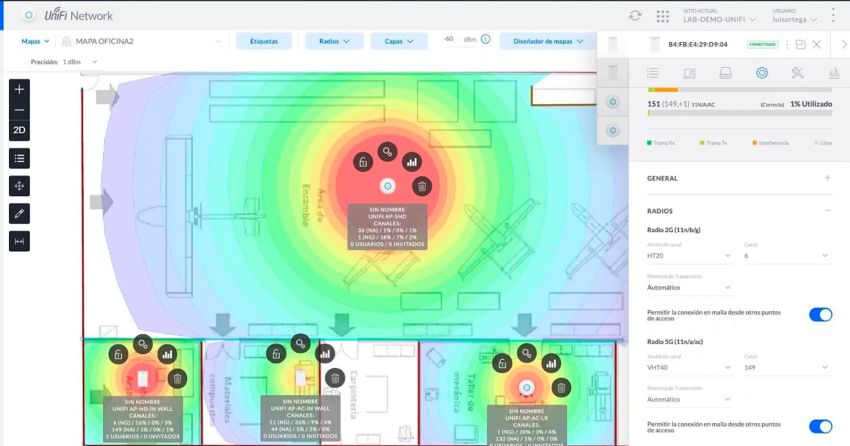Click the Etiquetas button
Screen dimensions: 850x446
point(264,41)
